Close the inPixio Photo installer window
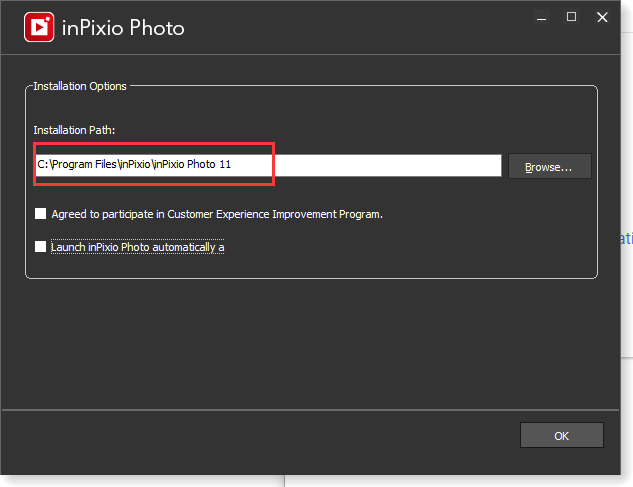 602,17
